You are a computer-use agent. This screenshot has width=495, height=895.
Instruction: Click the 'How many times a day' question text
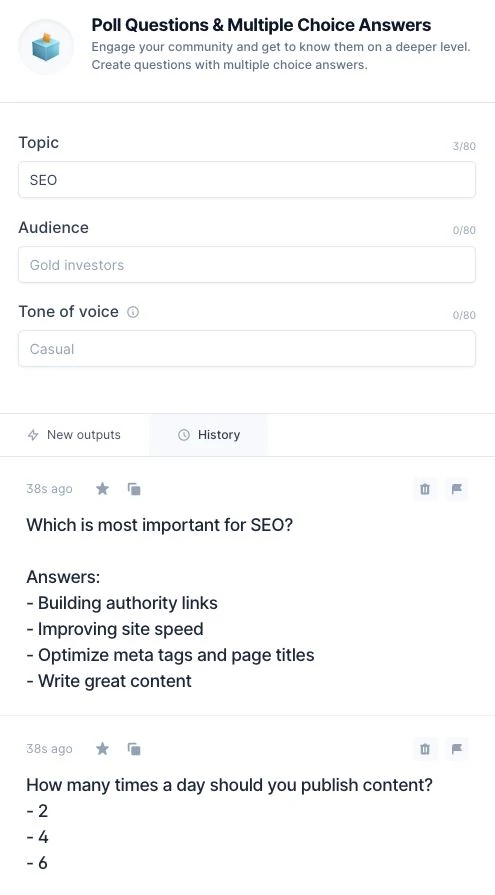230,785
